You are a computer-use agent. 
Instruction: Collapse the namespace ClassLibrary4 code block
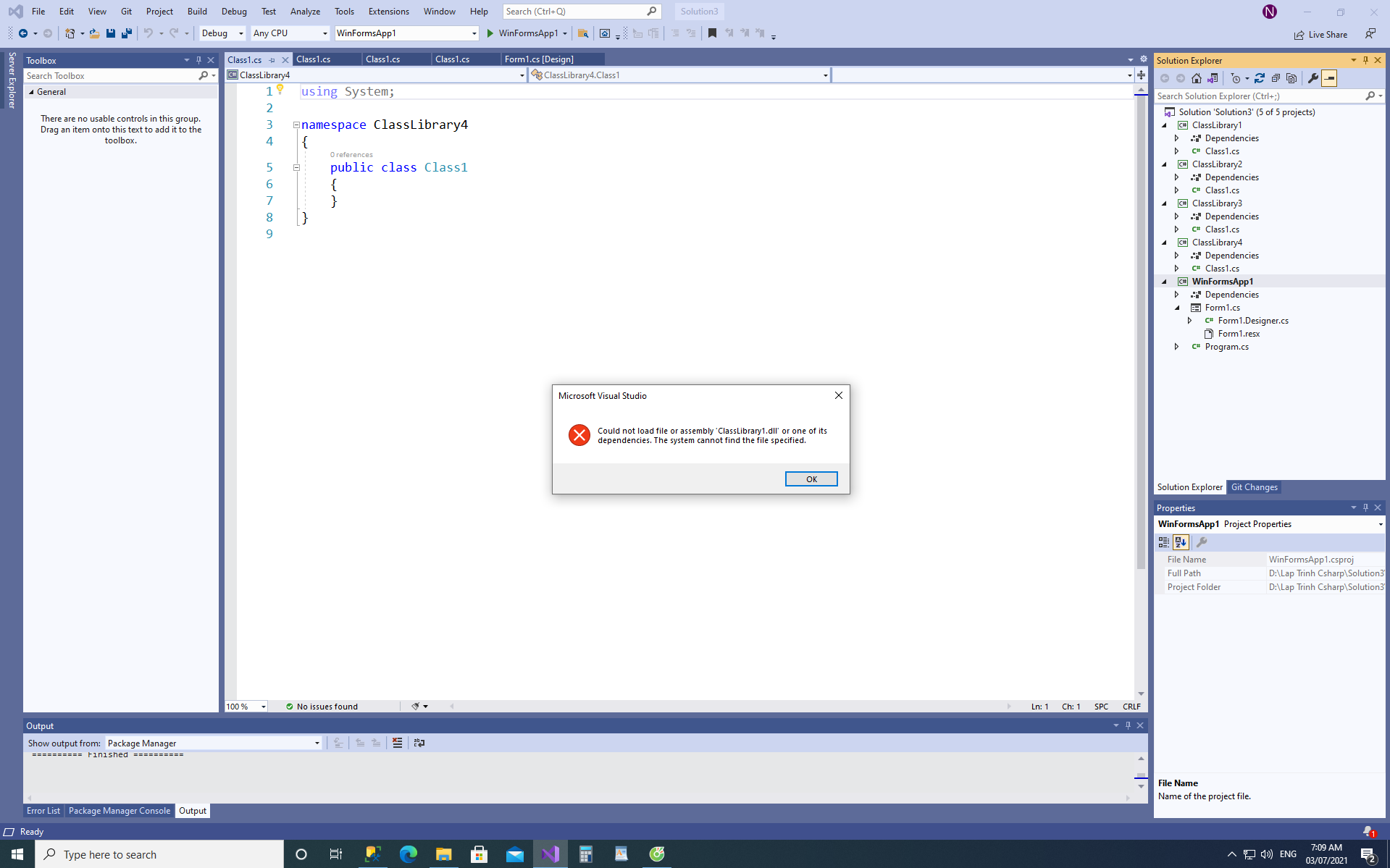(296, 125)
